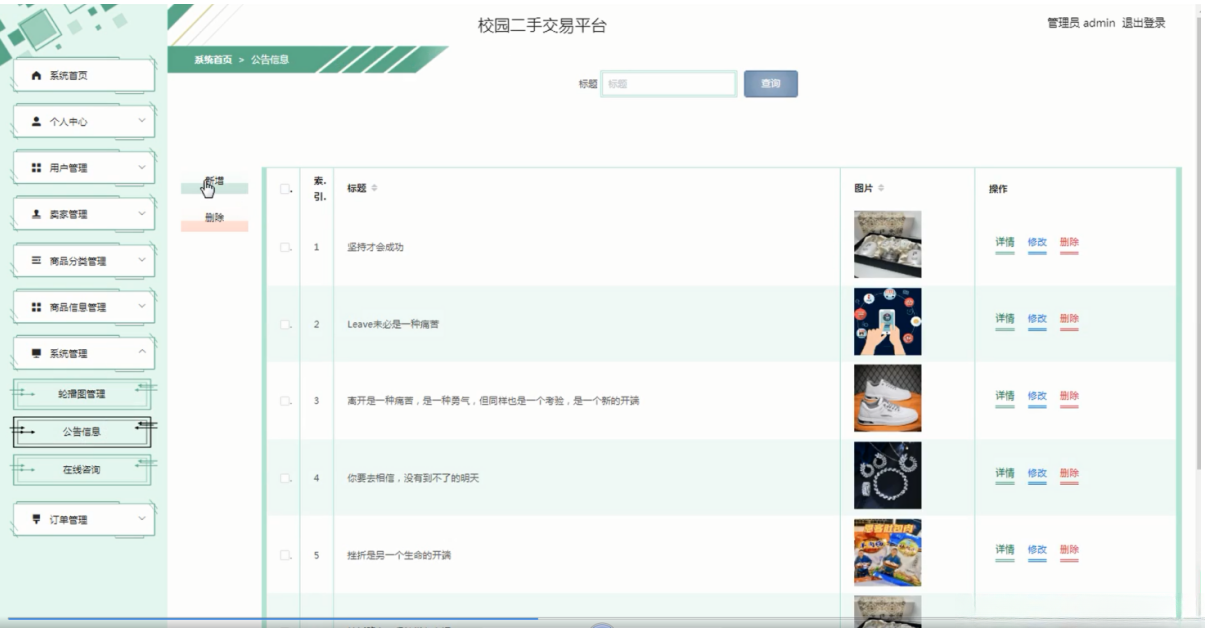Click the grid icon beside 商品信息管理
1205x628 pixels.
point(39,307)
